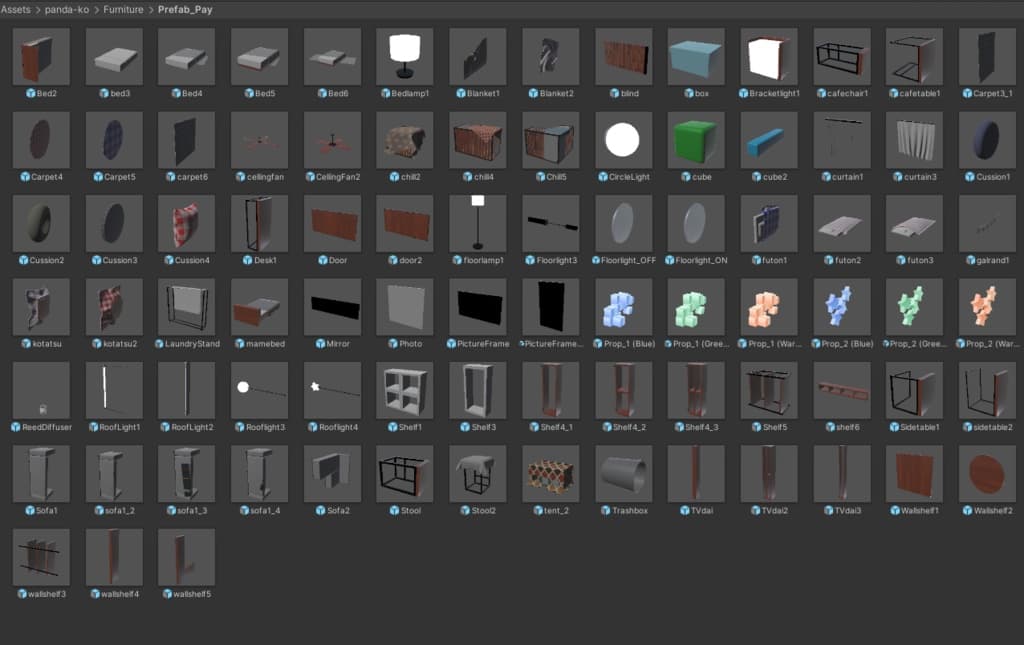Select the LaundryStand prefab
The height and width of the screenshot is (645, 1024).
(186, 307)
